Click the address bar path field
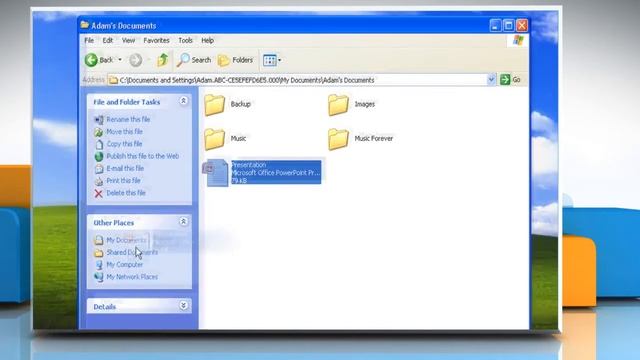 [298, 80]
